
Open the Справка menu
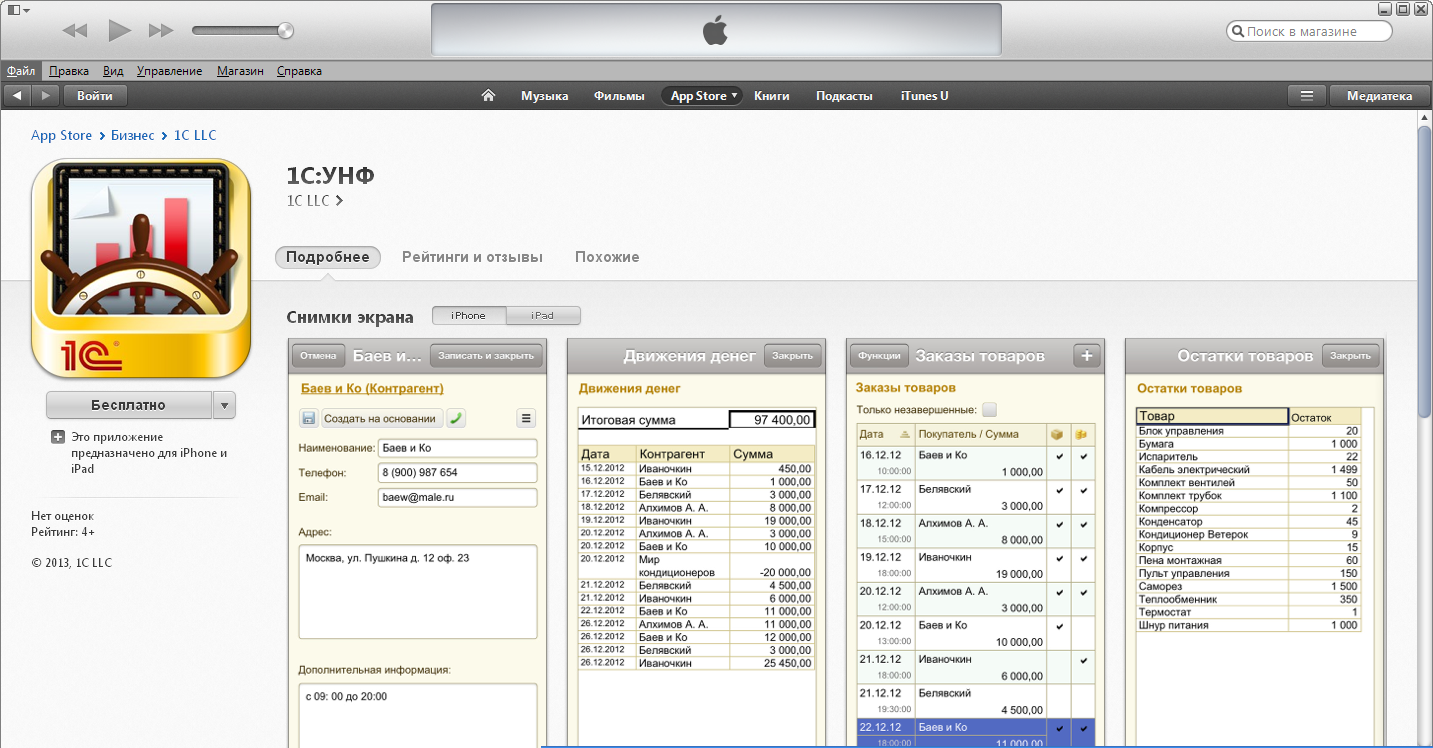[x=299, y=71]
